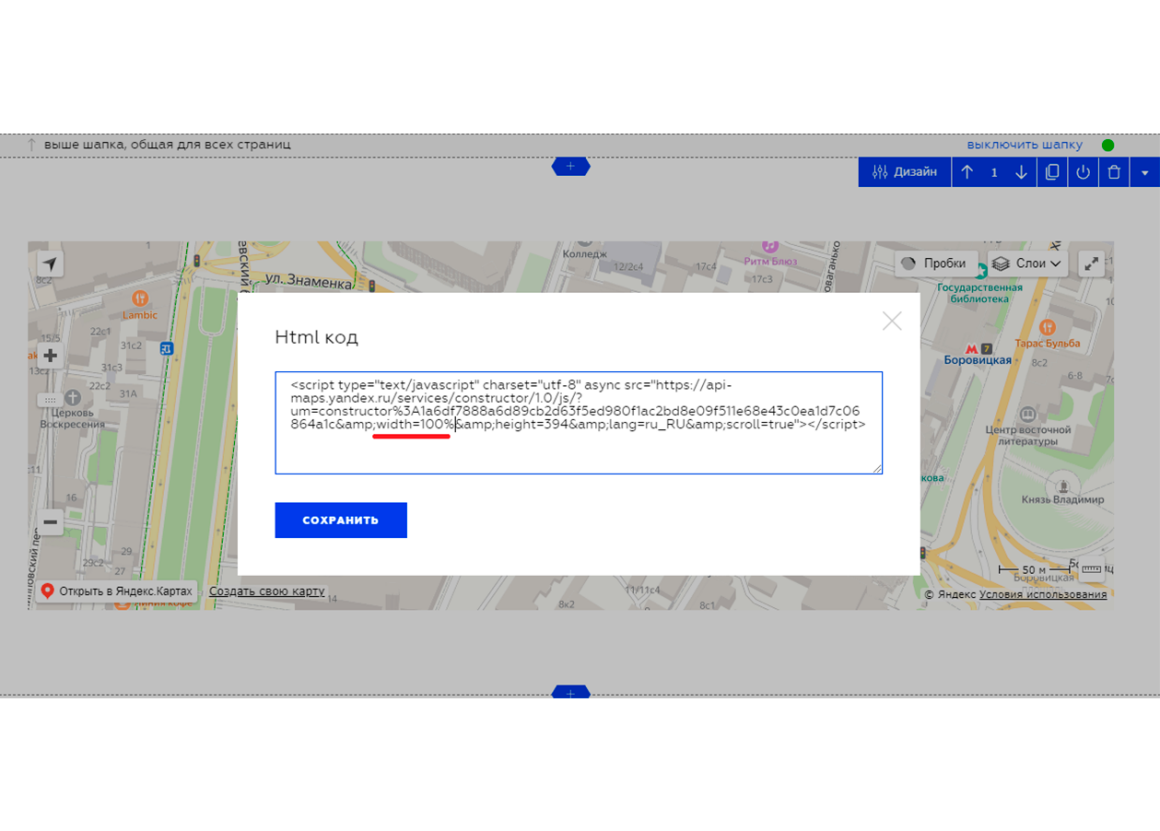Click the Сохранить button
The width and height of the screenshot is (1160, 831).
pyautogui.click(x=340, y=519)
